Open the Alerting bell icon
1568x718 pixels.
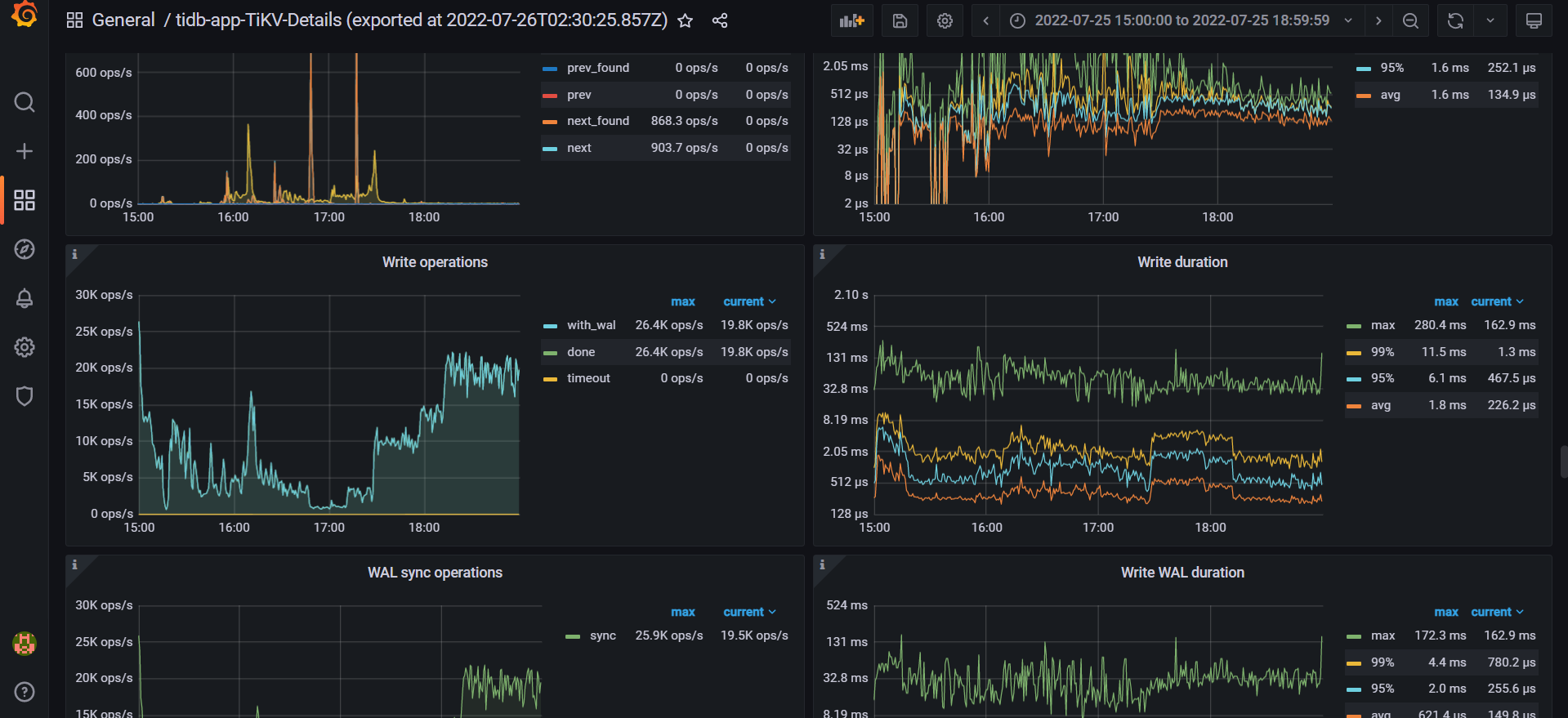[25, 298]
